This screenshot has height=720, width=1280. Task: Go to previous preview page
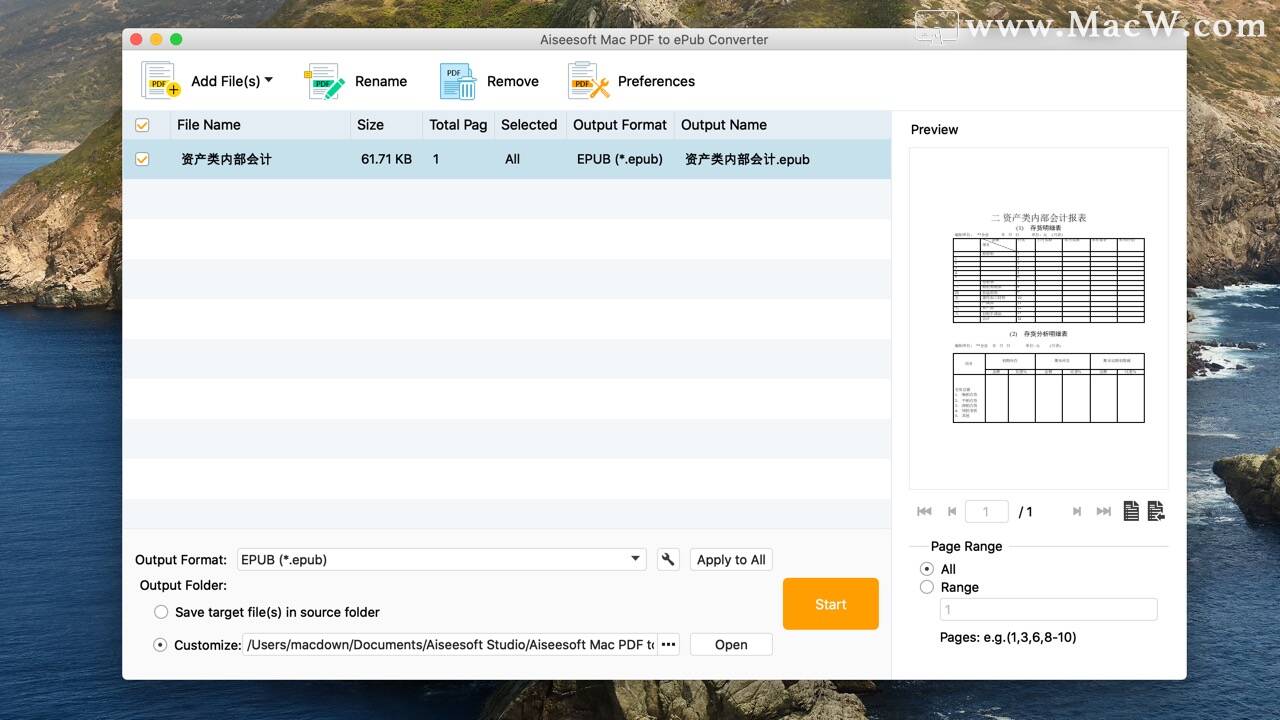tap(952, 512)
